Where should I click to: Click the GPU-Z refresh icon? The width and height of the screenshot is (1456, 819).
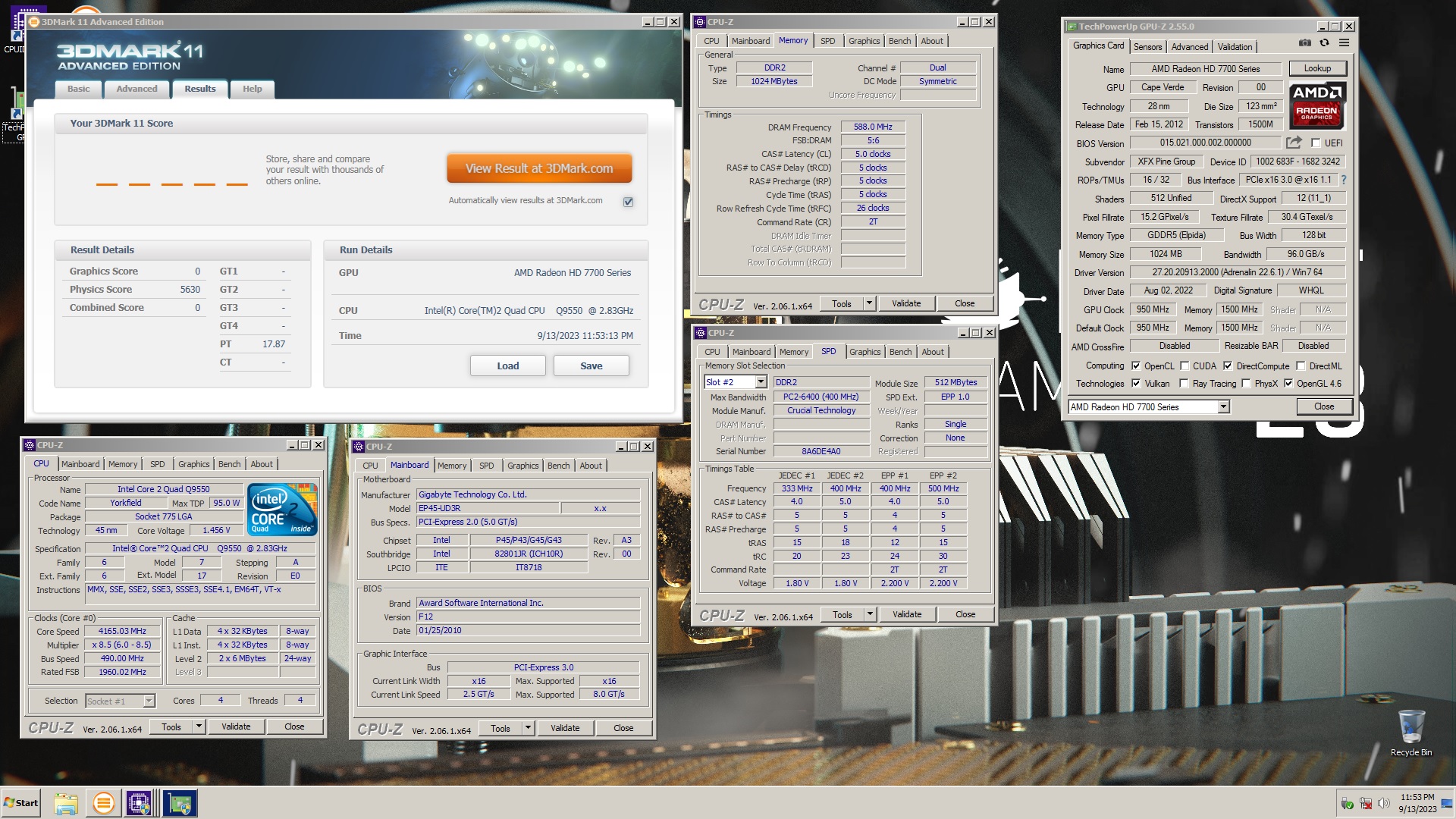(x=1324, y=43)
